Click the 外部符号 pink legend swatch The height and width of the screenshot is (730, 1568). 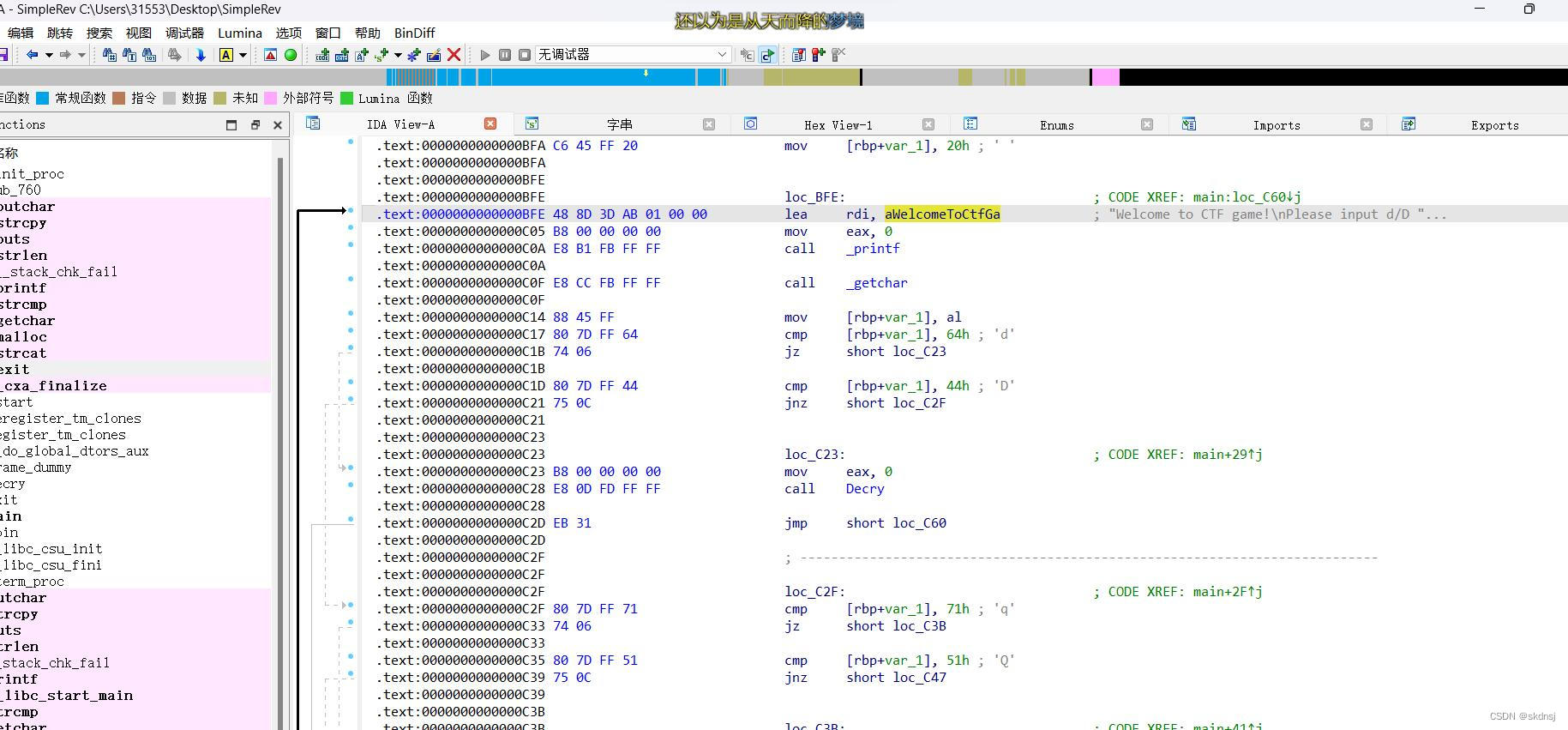coord(271,98)
